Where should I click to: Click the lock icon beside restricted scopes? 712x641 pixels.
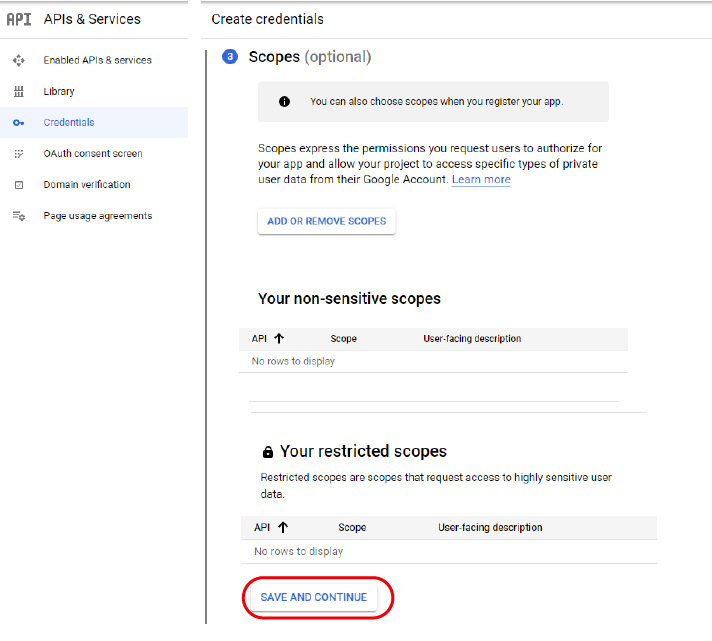[267, 452]
